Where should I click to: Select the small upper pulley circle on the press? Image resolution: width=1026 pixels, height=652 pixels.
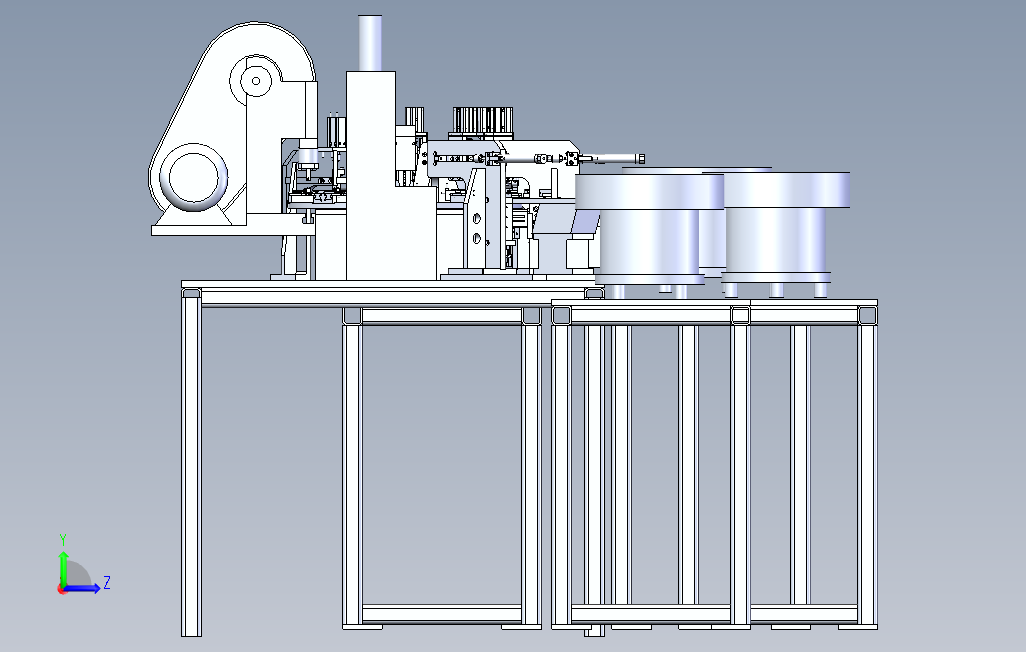coord(256,81)
